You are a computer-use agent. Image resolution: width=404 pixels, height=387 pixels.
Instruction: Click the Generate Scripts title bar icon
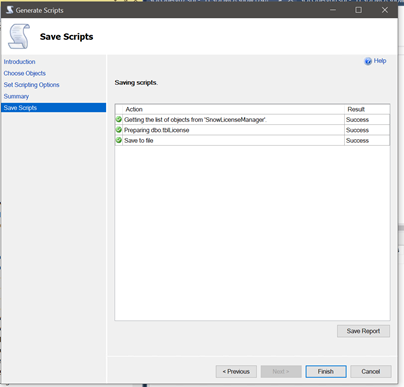coord(10,10)
